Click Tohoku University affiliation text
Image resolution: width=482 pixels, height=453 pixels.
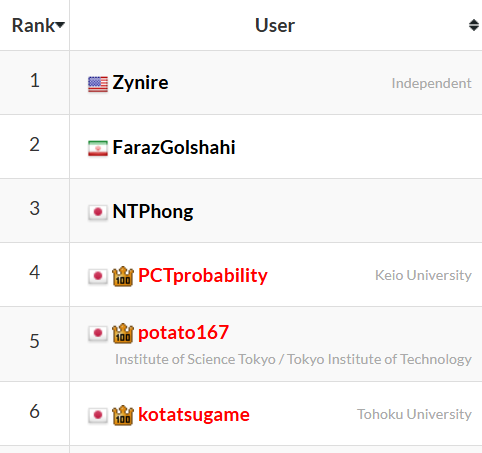point(414,414)
